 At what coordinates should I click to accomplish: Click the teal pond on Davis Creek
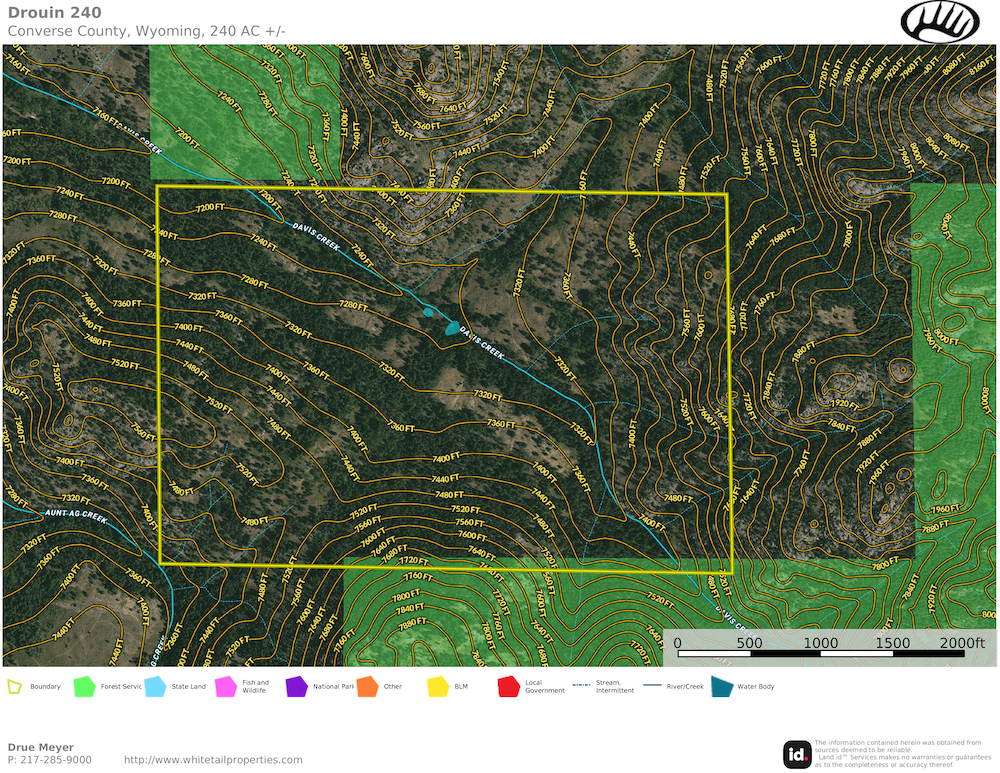452,328
